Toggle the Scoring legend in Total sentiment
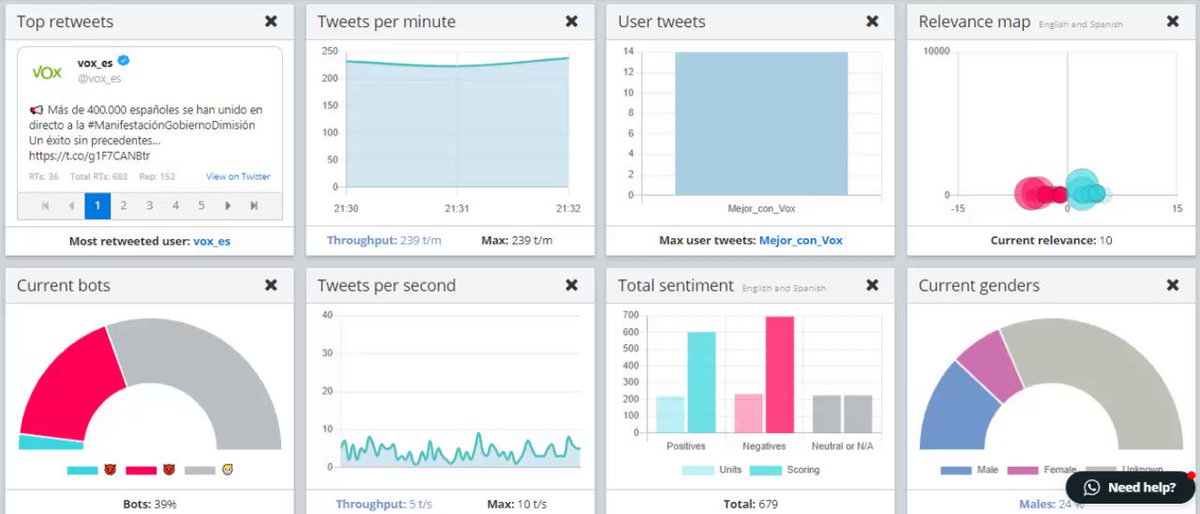 point(785,470)
